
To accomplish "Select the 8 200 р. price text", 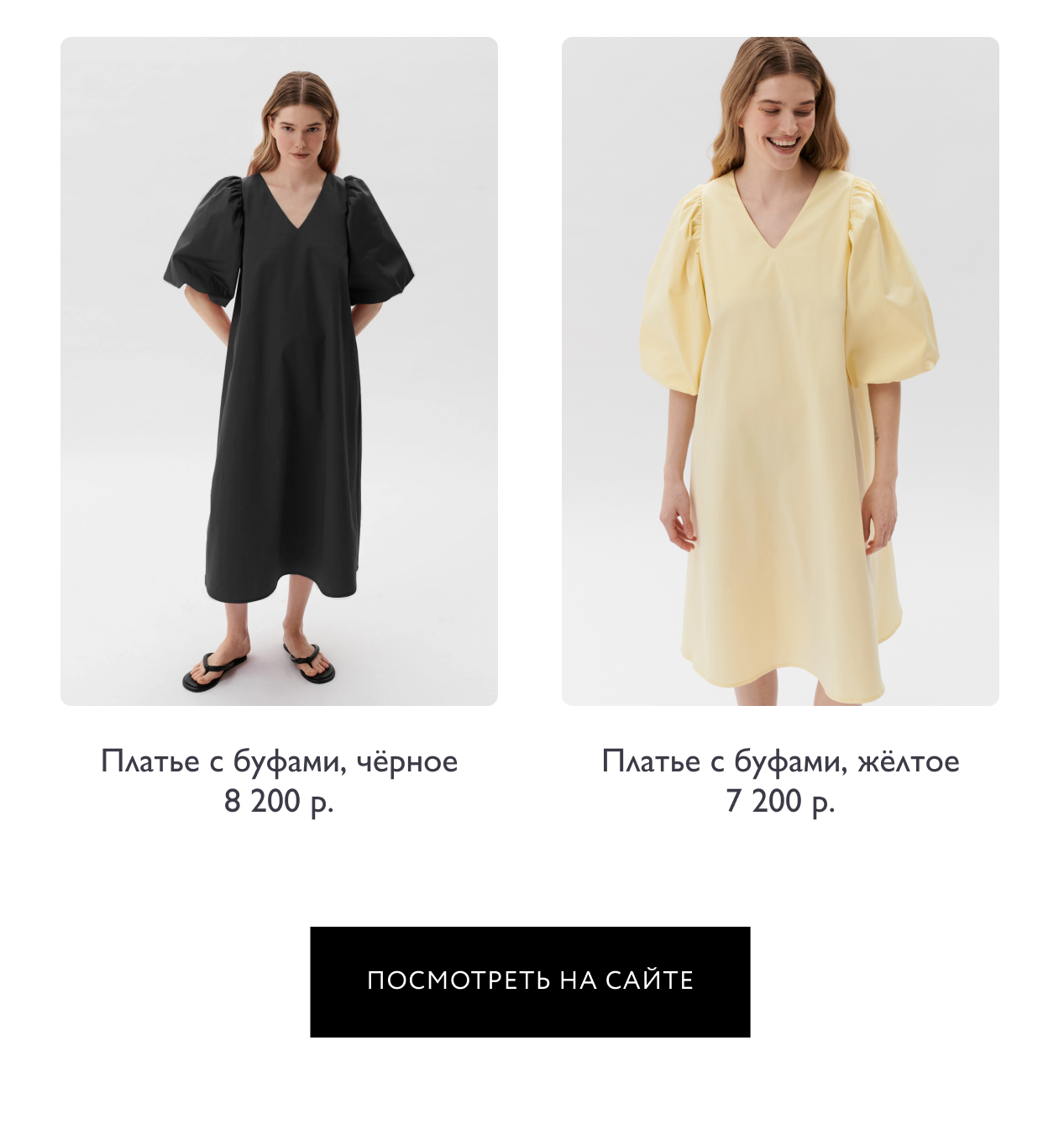I will coord(279,802).
